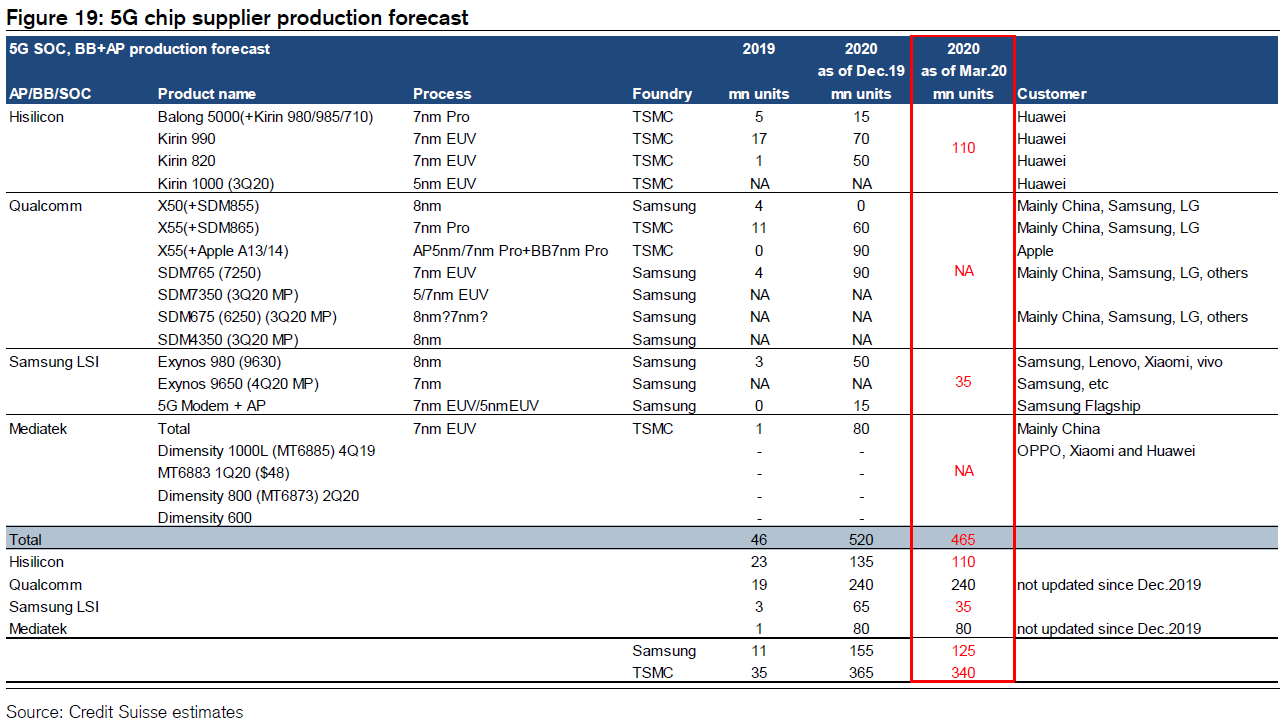Select the red '110' value beside Kirin rows

963,148
